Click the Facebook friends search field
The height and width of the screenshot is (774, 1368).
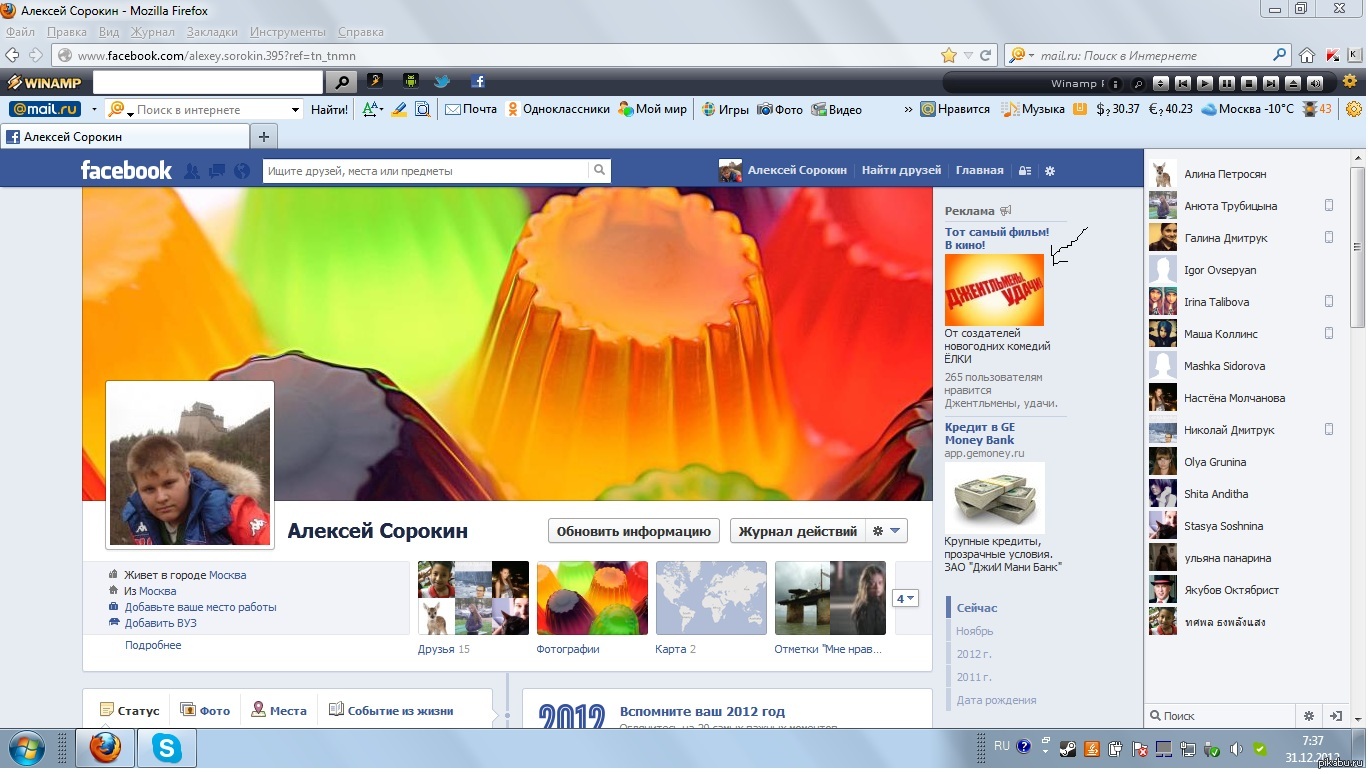click(426, 171)
